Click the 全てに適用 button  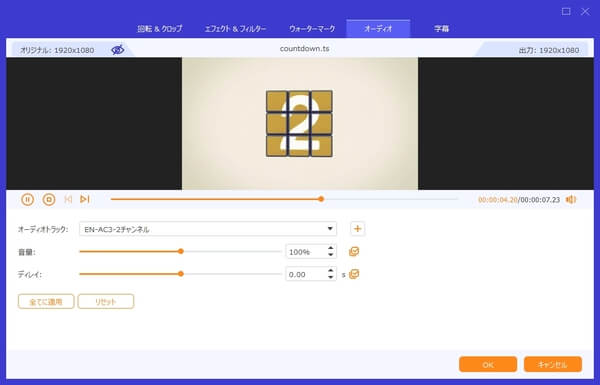pos(46,302)
